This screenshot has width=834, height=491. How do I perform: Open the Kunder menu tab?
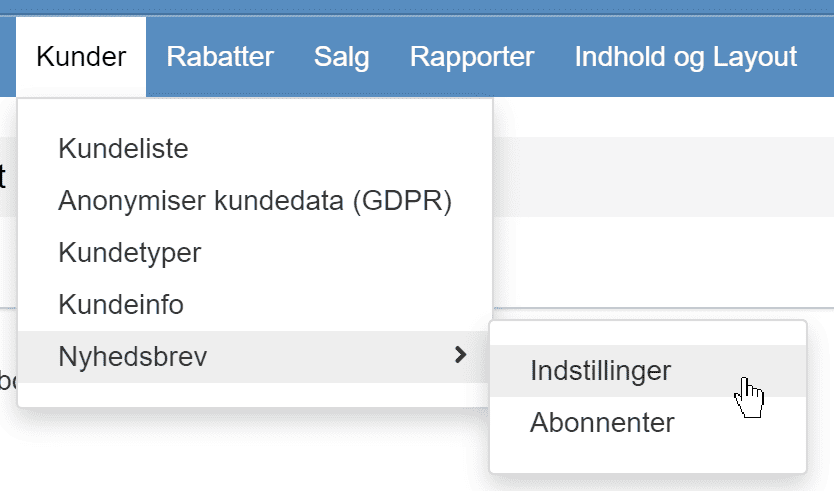(81, 57)
